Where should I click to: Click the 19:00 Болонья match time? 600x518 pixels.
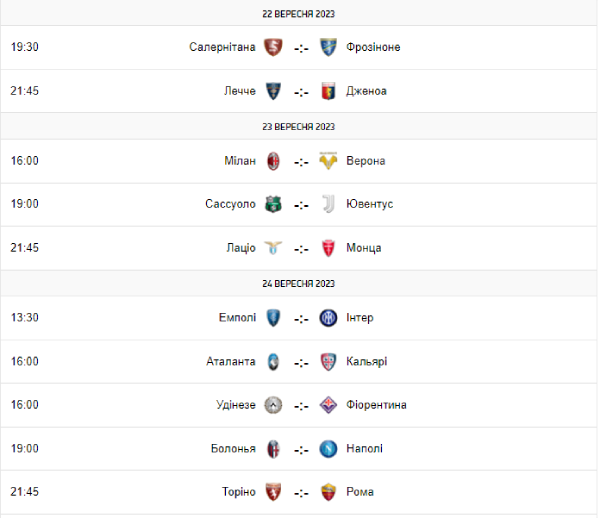[25, 448]
